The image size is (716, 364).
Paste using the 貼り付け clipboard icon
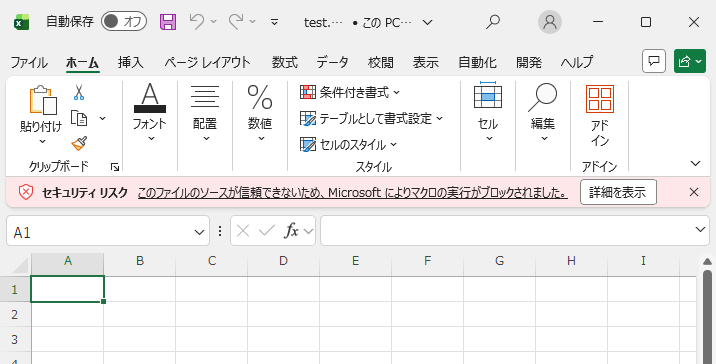(42, 100)
